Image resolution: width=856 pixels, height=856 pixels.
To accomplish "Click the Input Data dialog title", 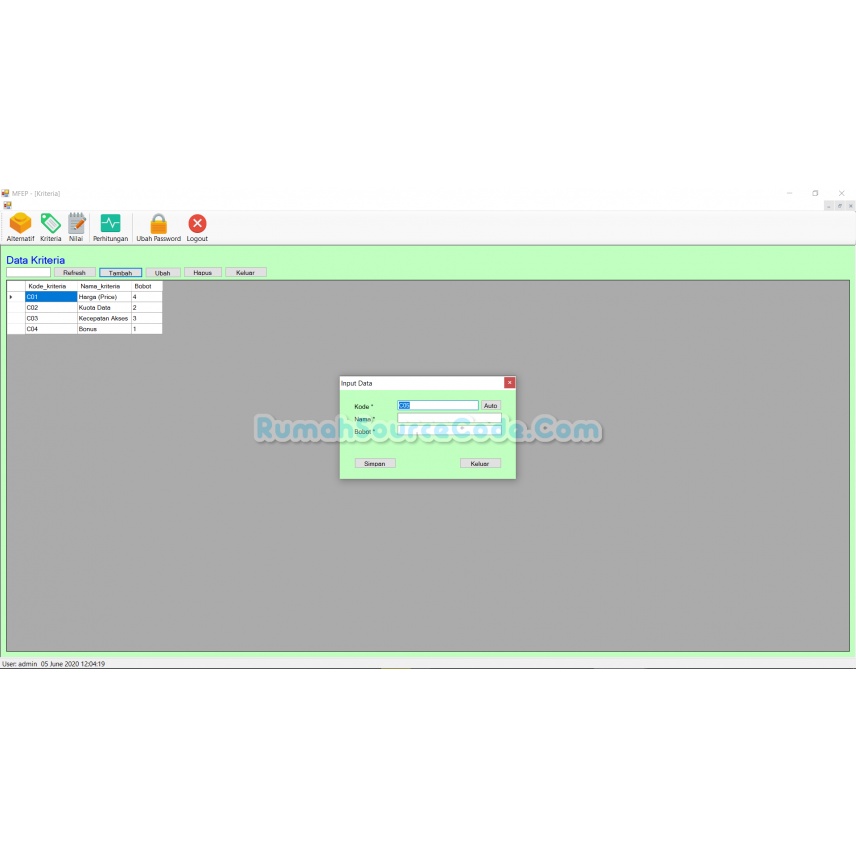I will [356, 383].
